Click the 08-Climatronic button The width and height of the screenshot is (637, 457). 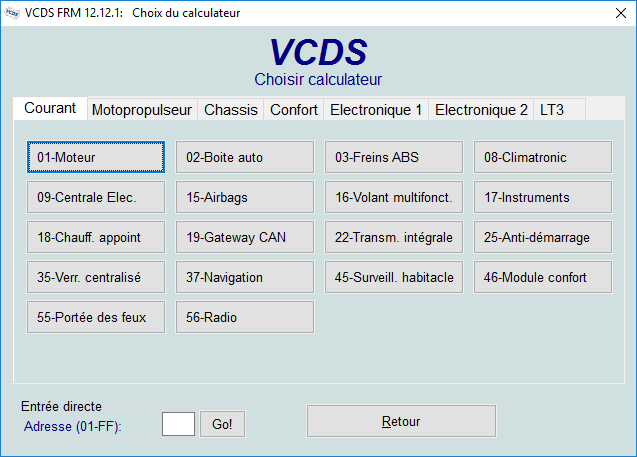[542, 157]
